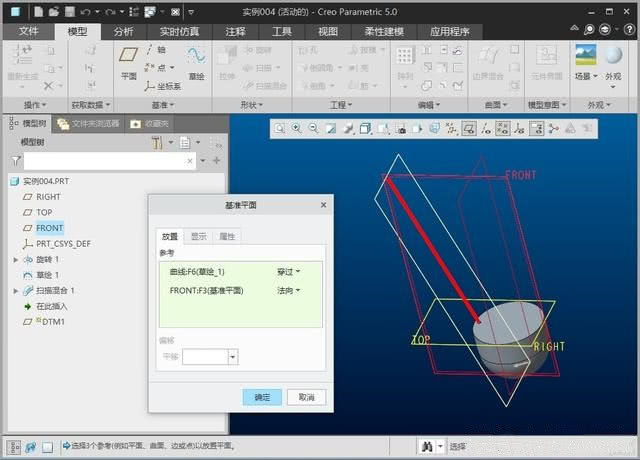Click the Plane (平面) datum tool
Screen dimensions: 640x460
tap(129, 62)
